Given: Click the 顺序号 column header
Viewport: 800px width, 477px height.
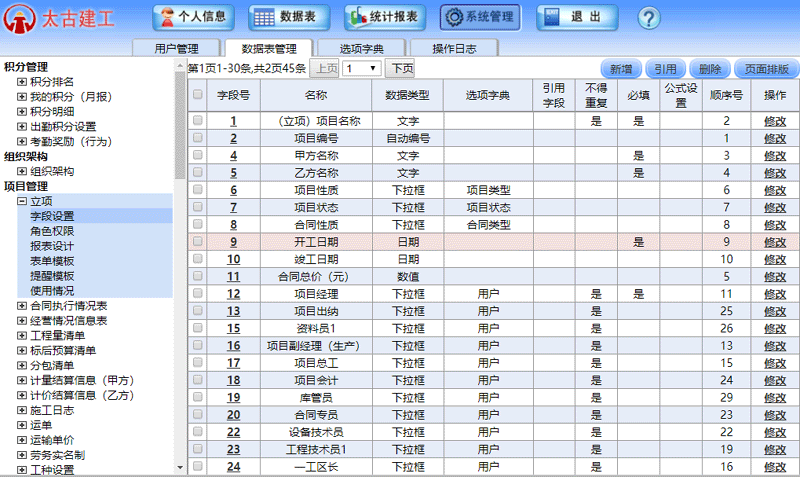Looking at the screenshot, I should pos(726,95).
